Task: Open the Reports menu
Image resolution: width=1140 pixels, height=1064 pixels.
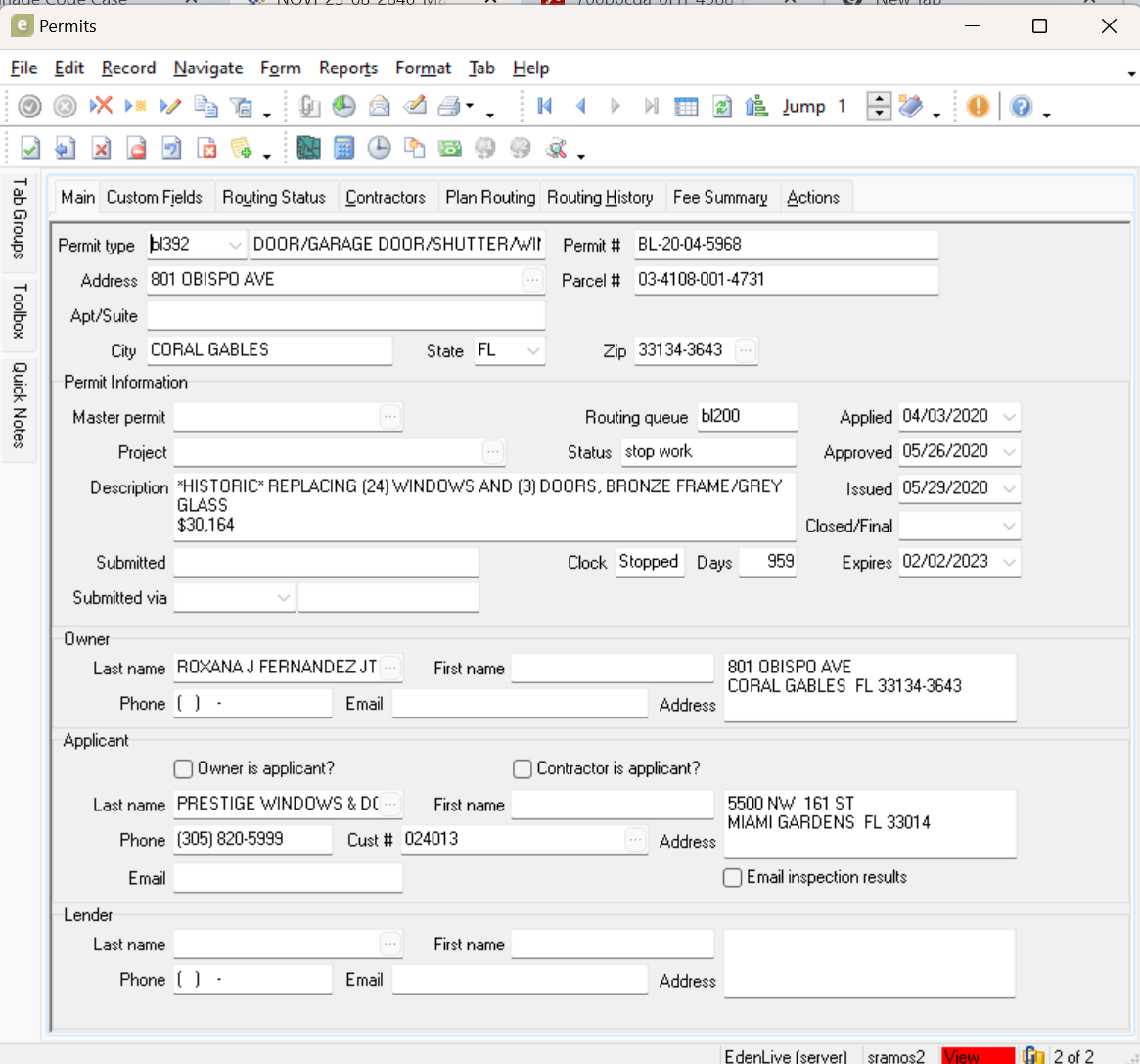Action: [347, 69]
